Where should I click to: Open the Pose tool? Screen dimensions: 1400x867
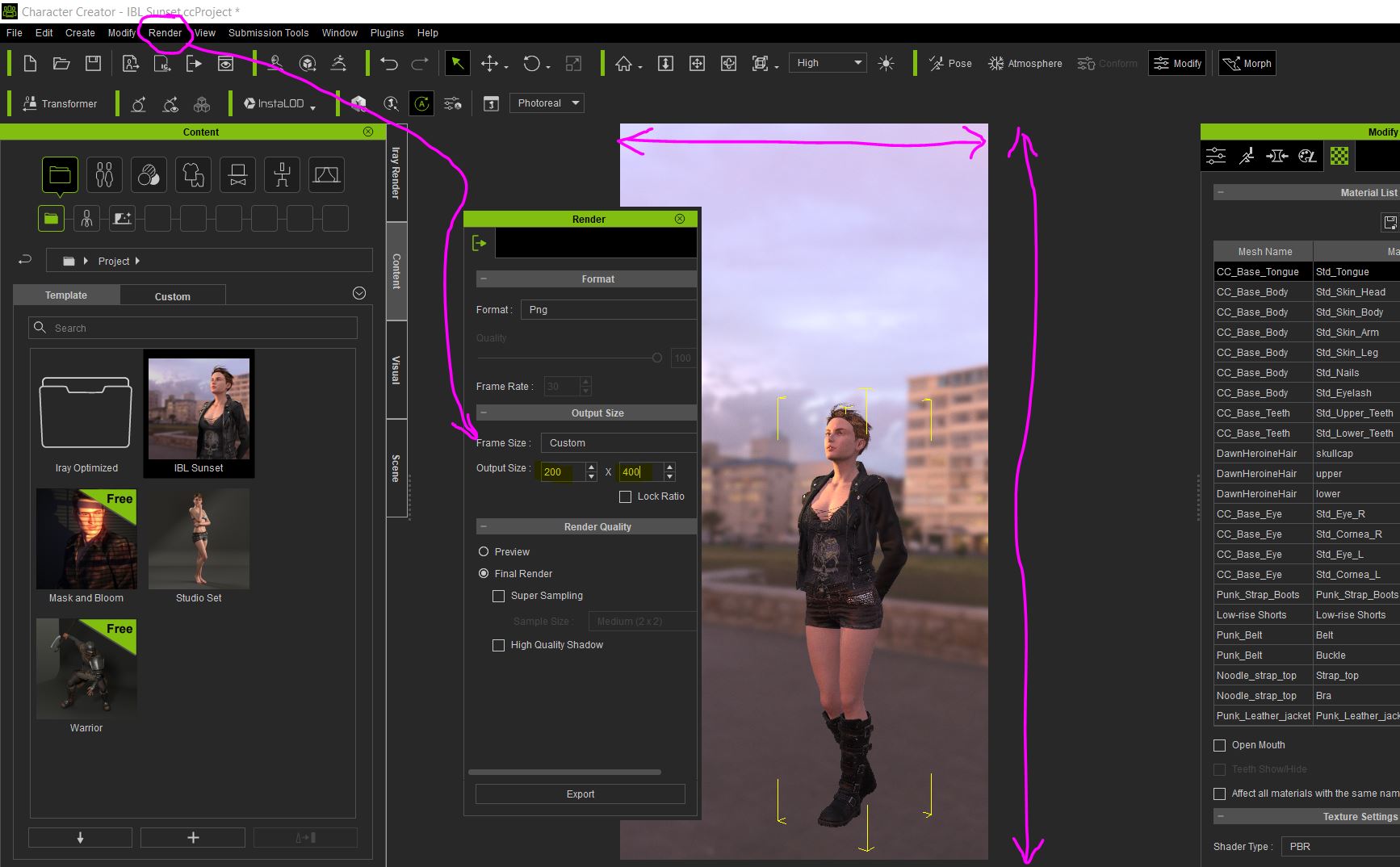click(950, 64)
